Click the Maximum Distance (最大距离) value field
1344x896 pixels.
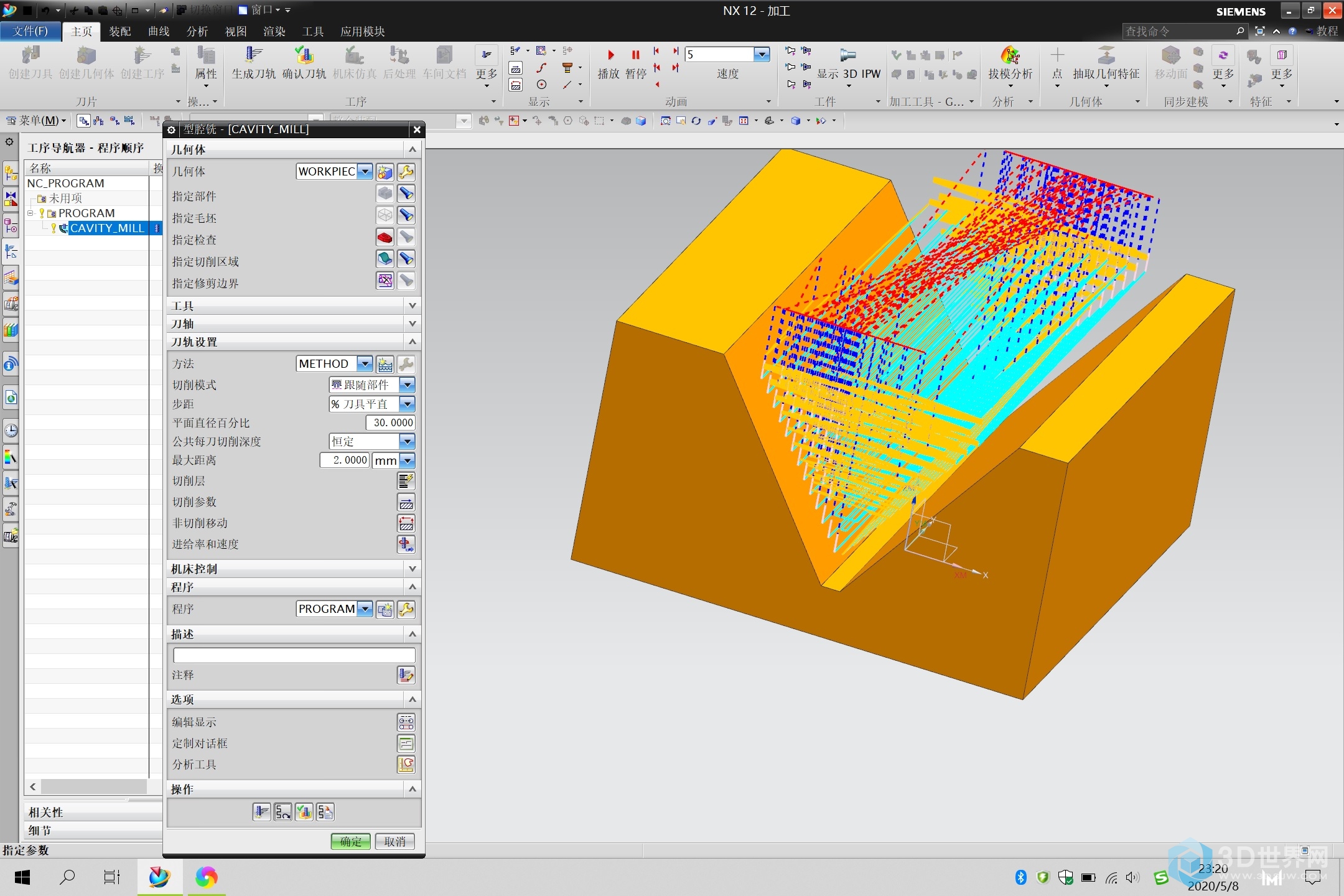tap(345, 460)
